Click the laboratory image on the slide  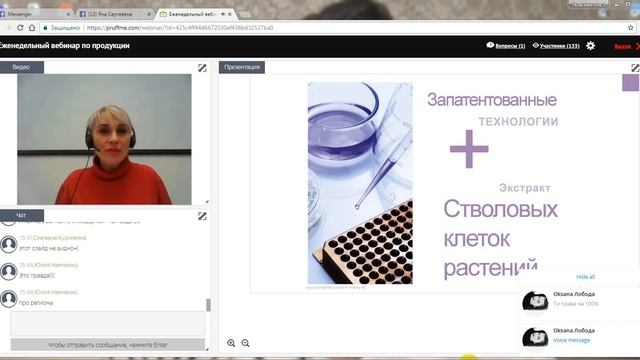click(360, 183)
